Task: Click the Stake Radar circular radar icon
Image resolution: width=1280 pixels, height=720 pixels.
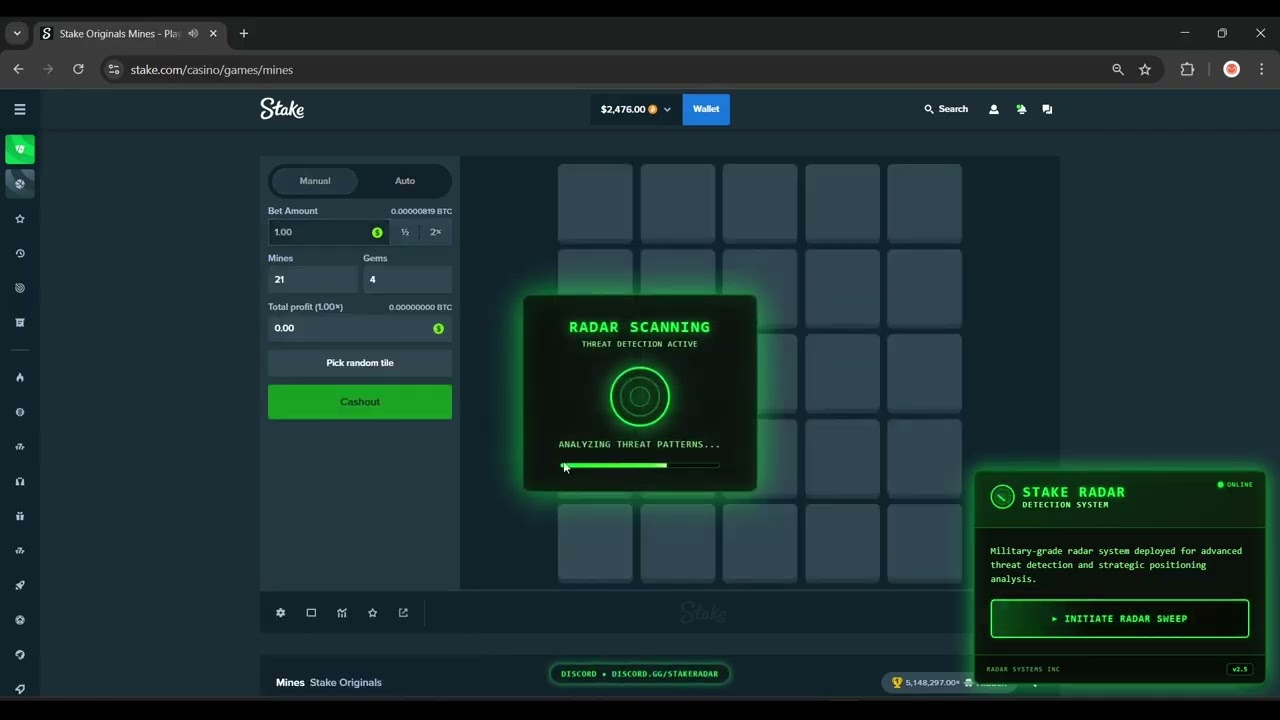Action: (x=1002, y=496)
